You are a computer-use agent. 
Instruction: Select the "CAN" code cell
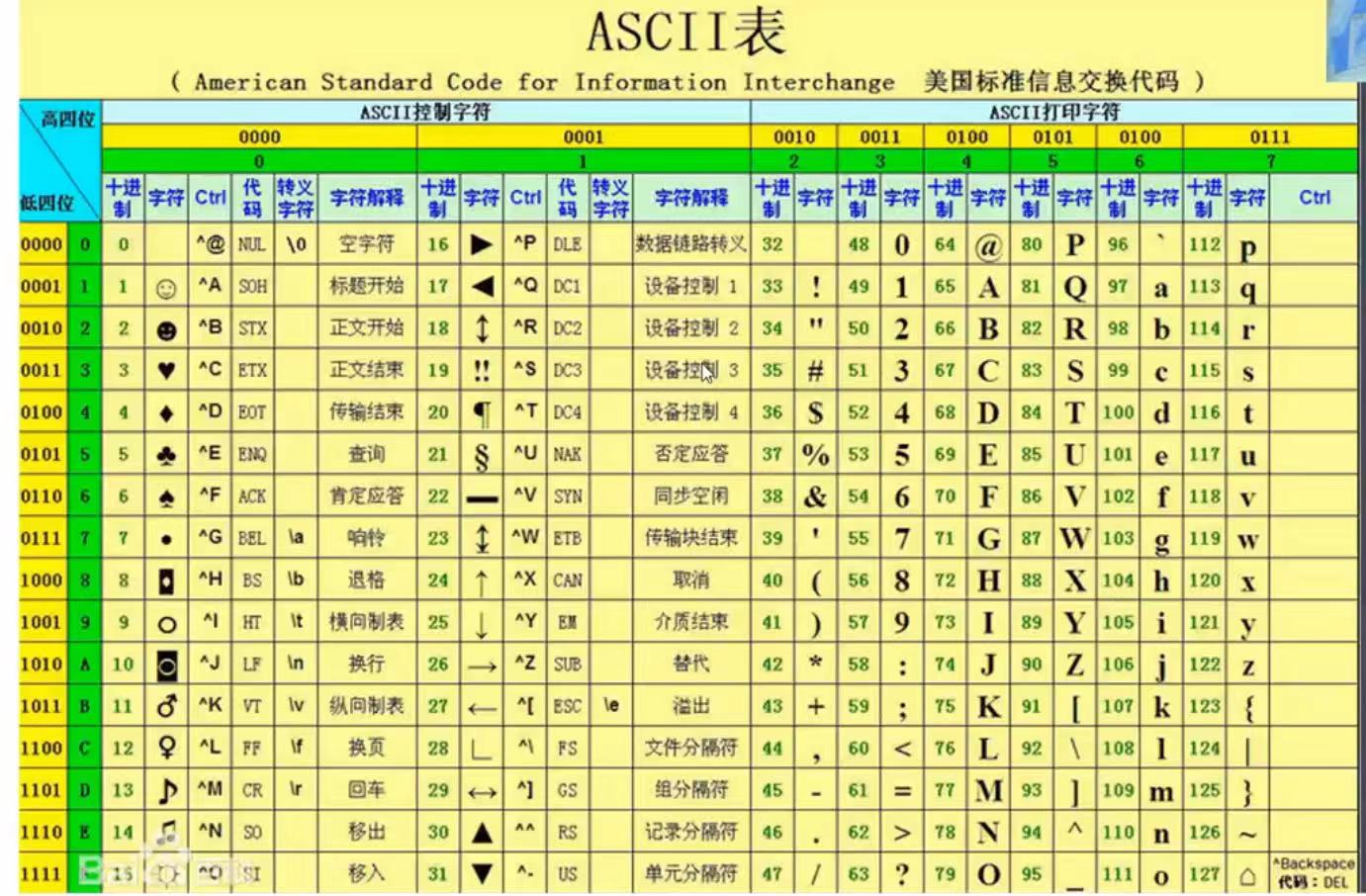568,581
